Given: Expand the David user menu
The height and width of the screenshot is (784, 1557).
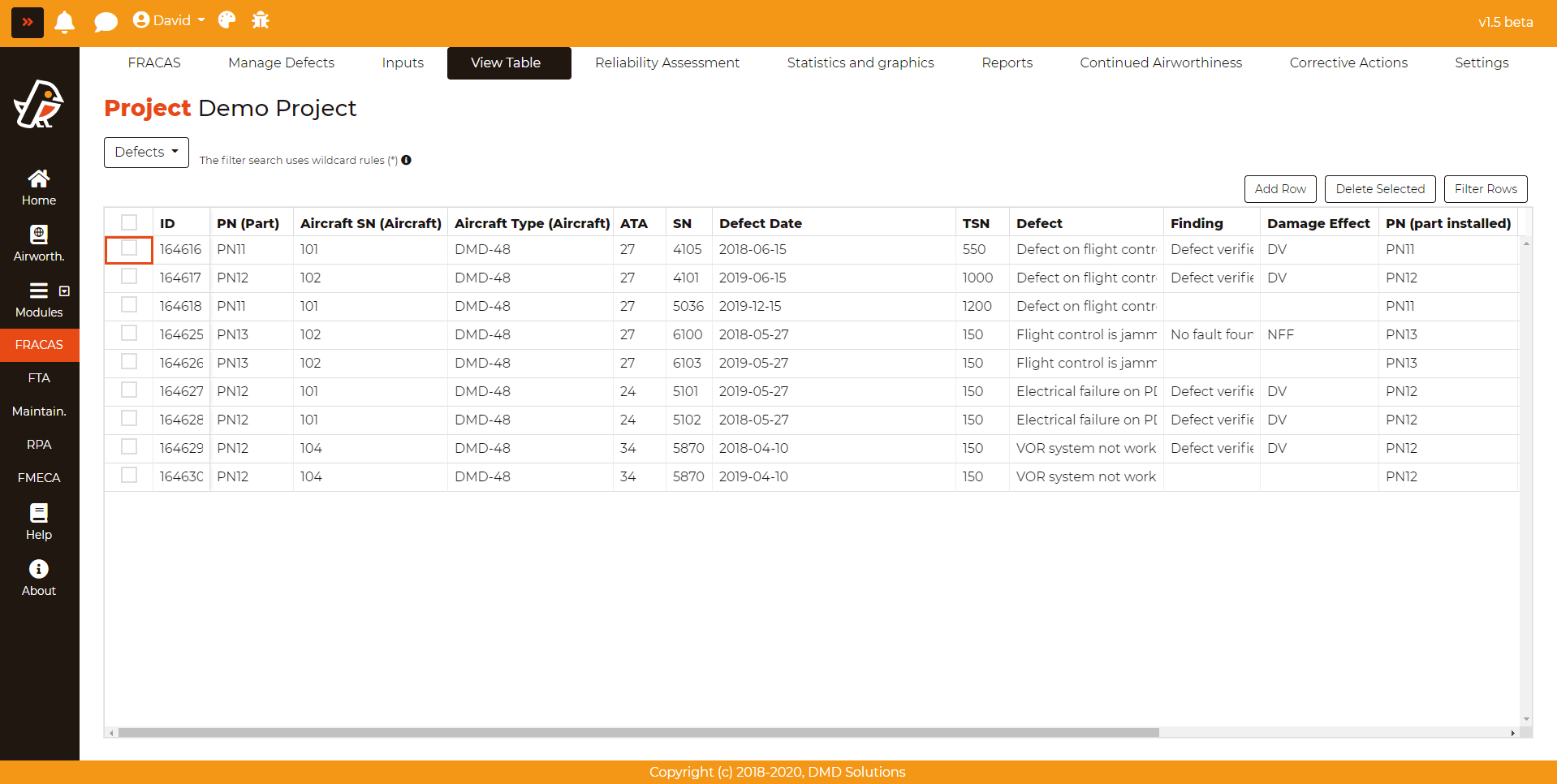Looking at the screenshot, I should click(x=169, y=20).
